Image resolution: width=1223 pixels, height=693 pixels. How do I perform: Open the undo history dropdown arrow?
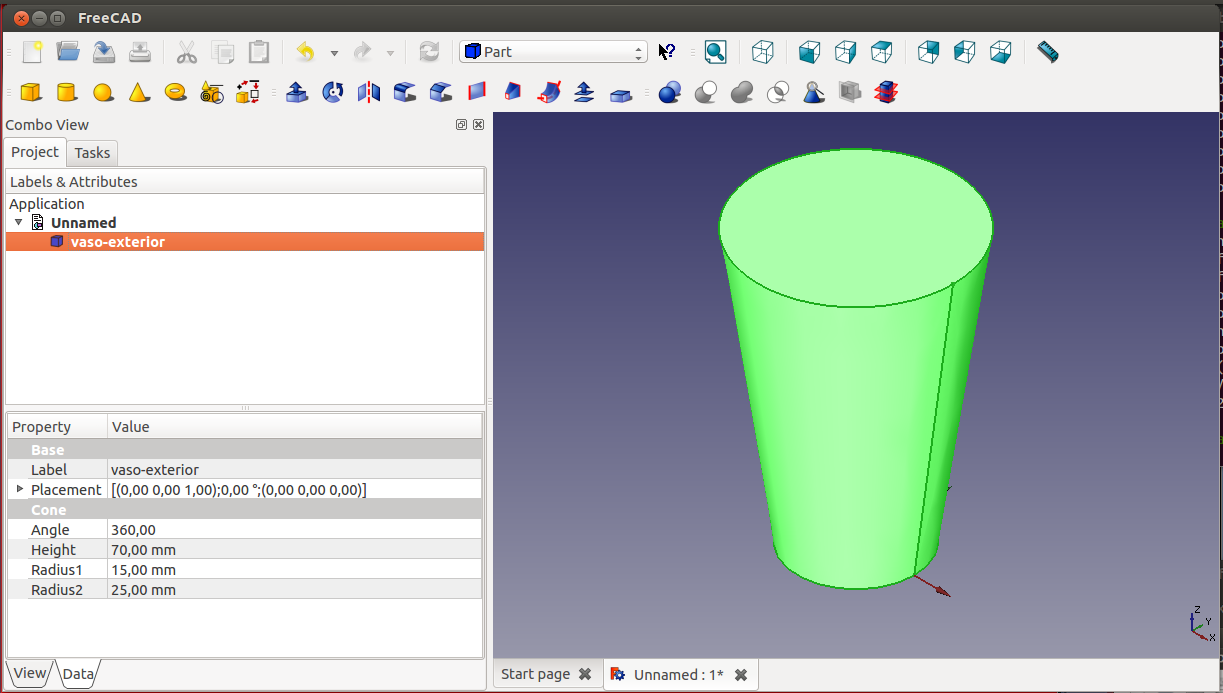tap(334, 53)
